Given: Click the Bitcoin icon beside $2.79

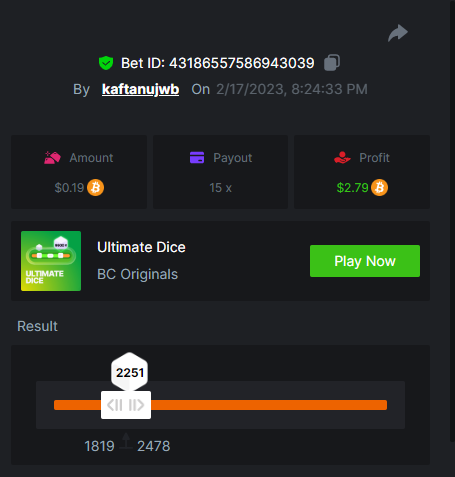Looking at the screenshot, I should click(380, 188).
